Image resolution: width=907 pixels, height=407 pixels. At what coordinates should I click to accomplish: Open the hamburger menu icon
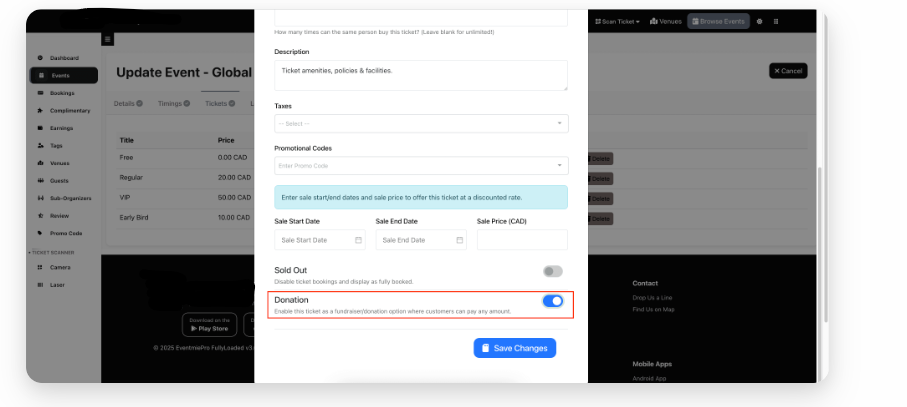tap(108, 40)
